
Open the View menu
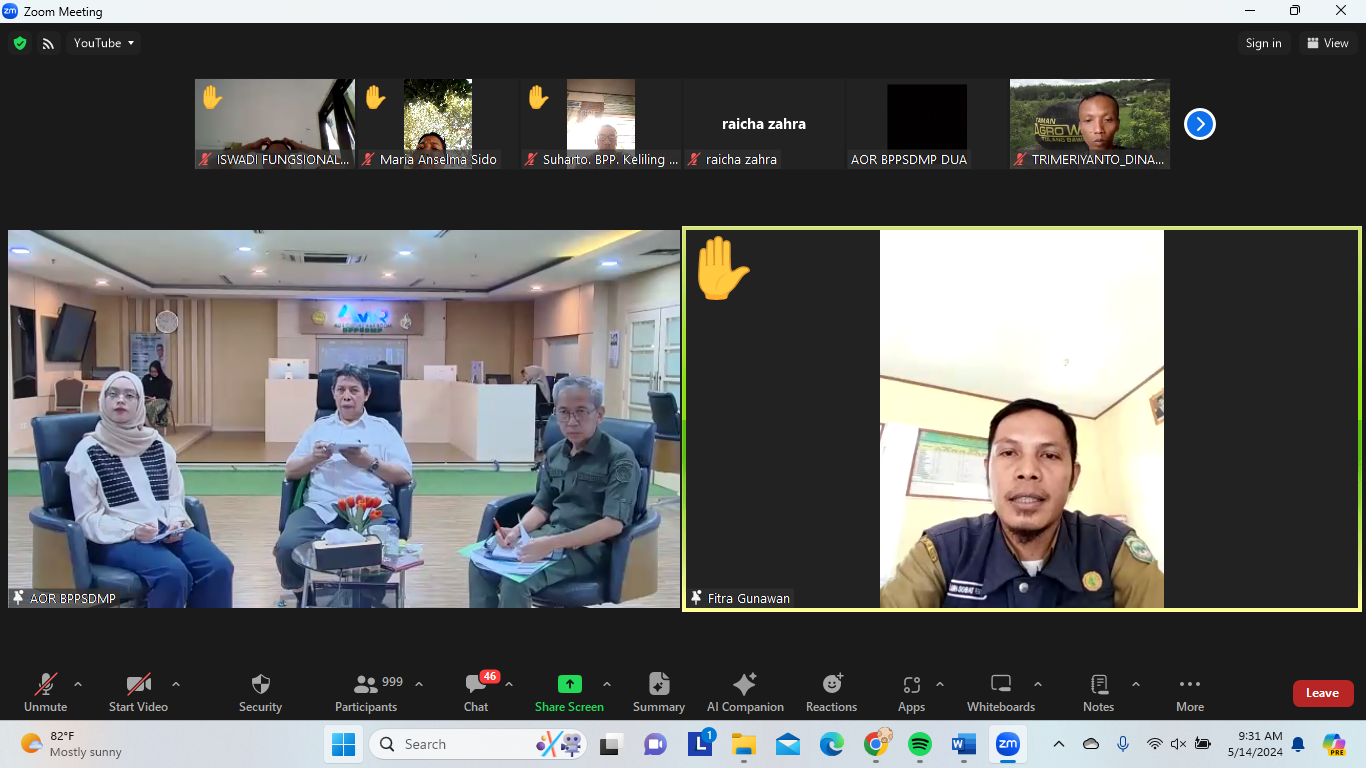1329,43
